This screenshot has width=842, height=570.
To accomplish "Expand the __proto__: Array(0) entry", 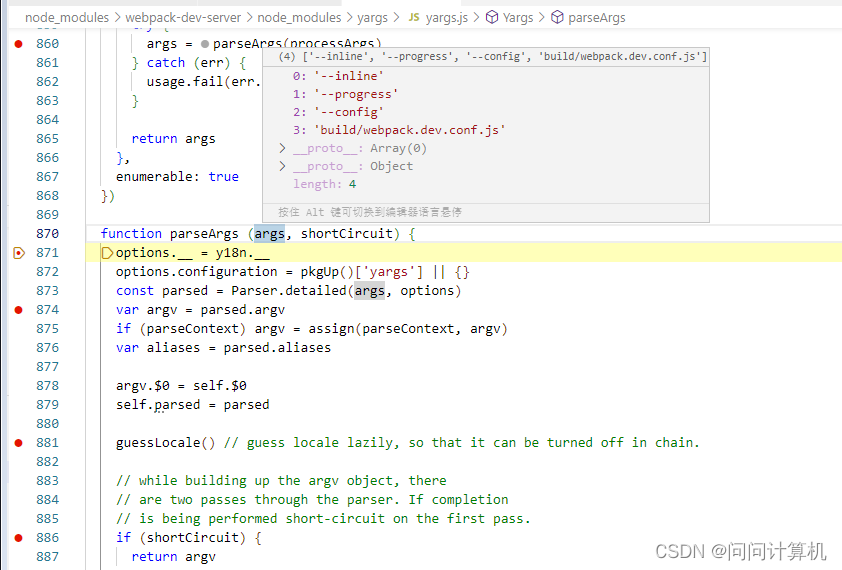I will [x=282, y=148].
